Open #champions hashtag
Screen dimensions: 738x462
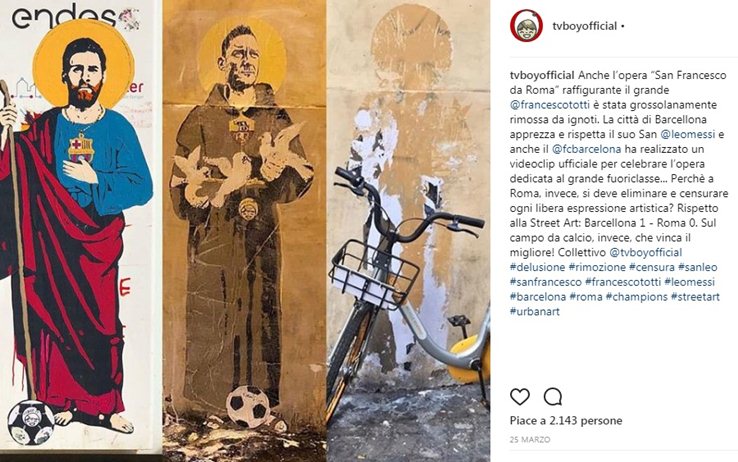coord(636,297)
